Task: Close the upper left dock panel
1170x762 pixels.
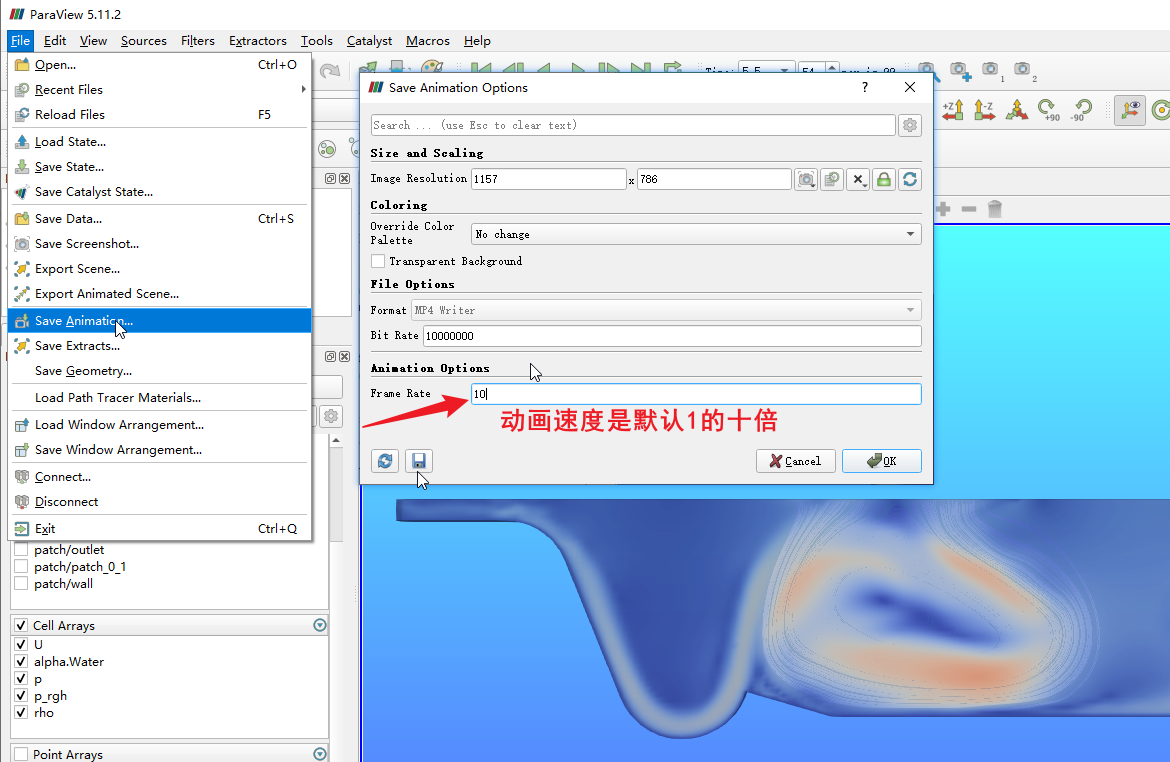Action: pyautogui.click(x=344, y=178)
